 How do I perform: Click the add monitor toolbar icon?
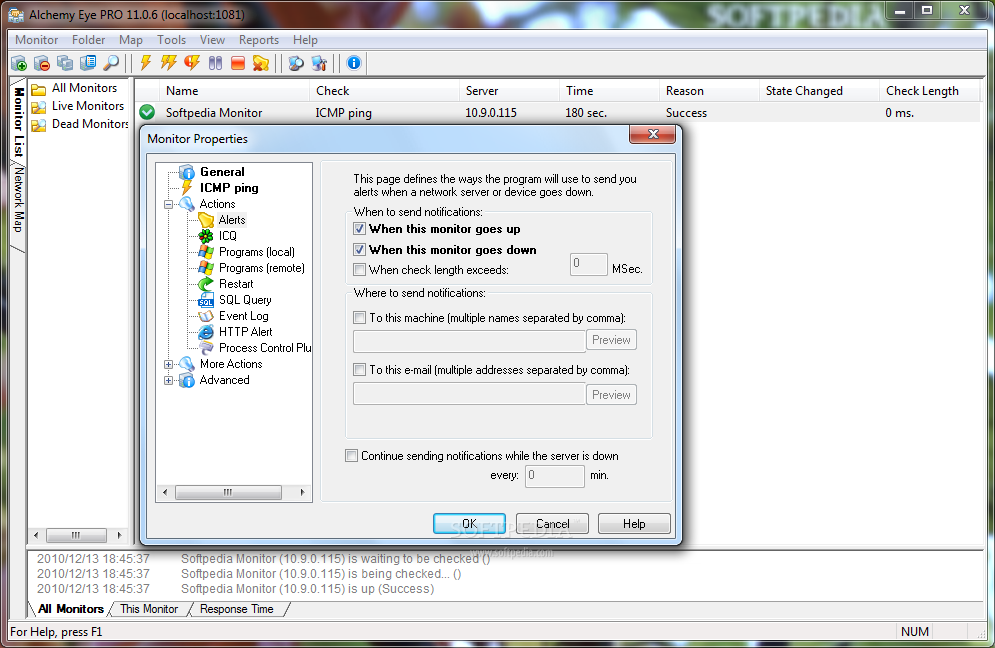pyautogui.click(x=19, y=63)
